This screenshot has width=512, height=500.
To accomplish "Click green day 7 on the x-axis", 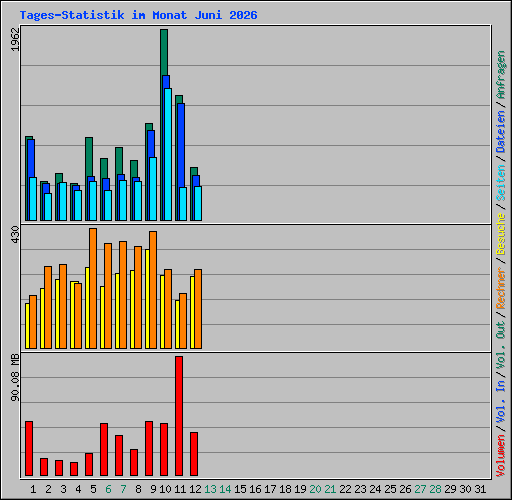I will (123, 489).
